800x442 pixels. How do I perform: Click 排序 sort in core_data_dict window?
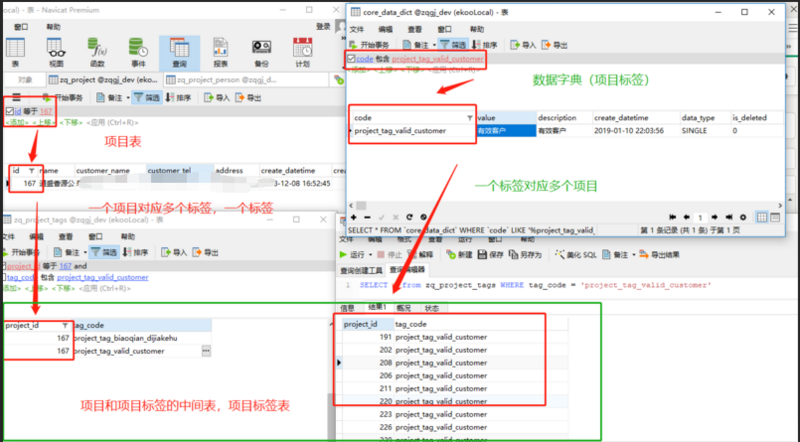click(484, 45)
